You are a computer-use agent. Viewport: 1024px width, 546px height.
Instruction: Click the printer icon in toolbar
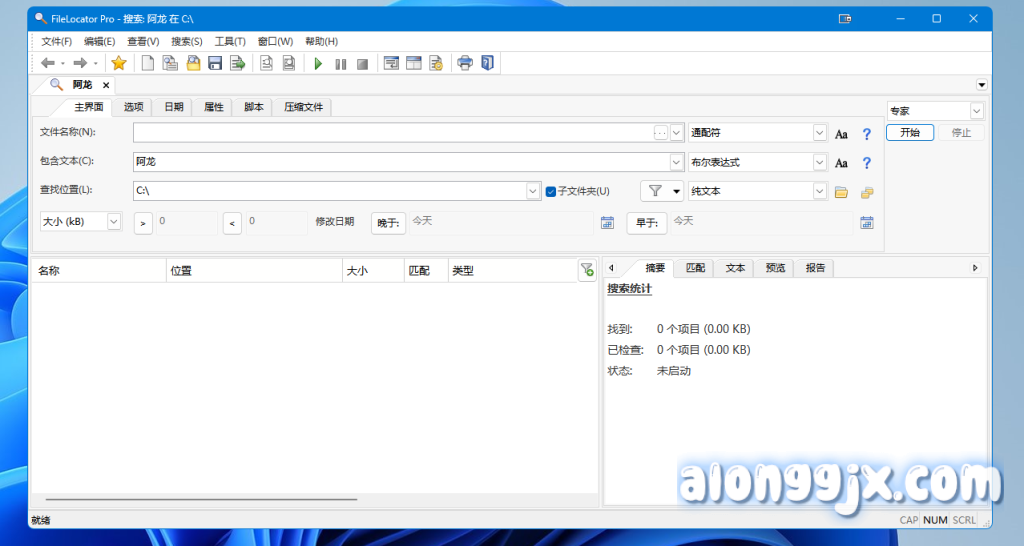(x=465, y=63)
